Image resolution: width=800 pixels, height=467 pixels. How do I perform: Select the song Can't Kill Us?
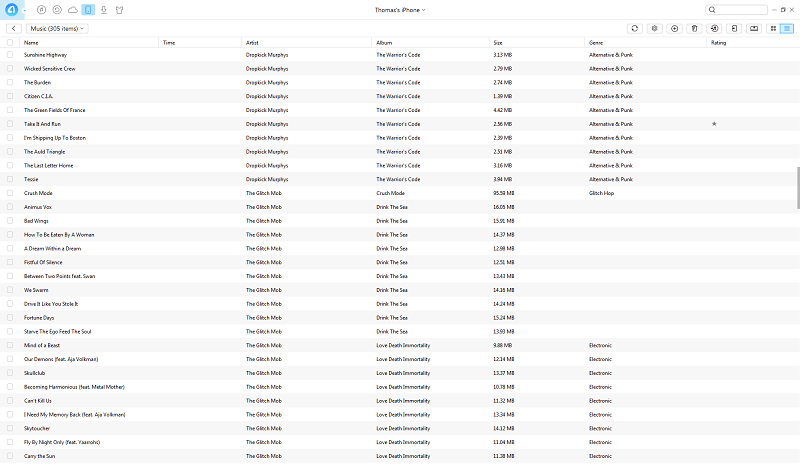click(x=38, y=401)
